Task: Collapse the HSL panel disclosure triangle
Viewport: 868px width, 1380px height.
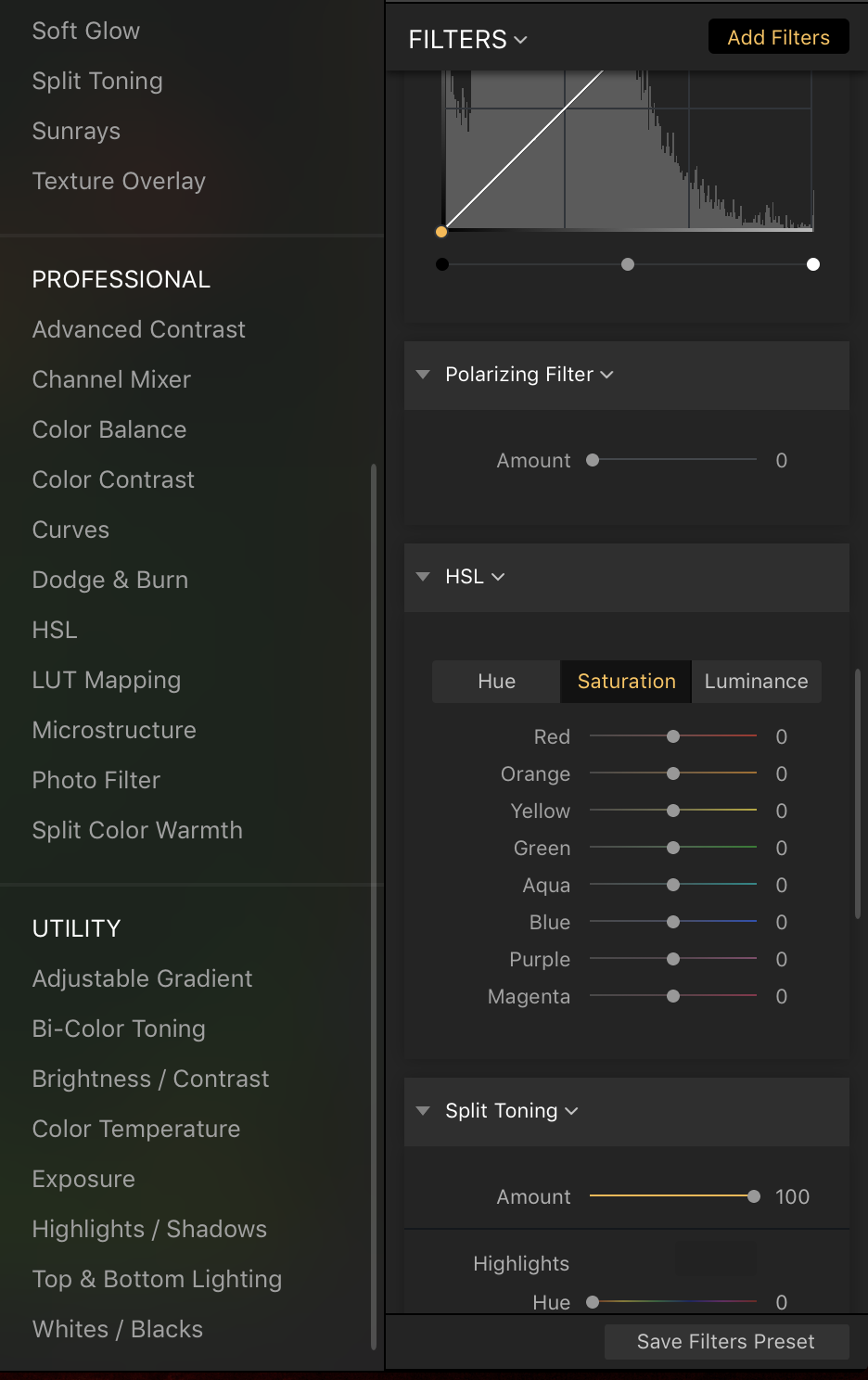Action: click(423, 577)
